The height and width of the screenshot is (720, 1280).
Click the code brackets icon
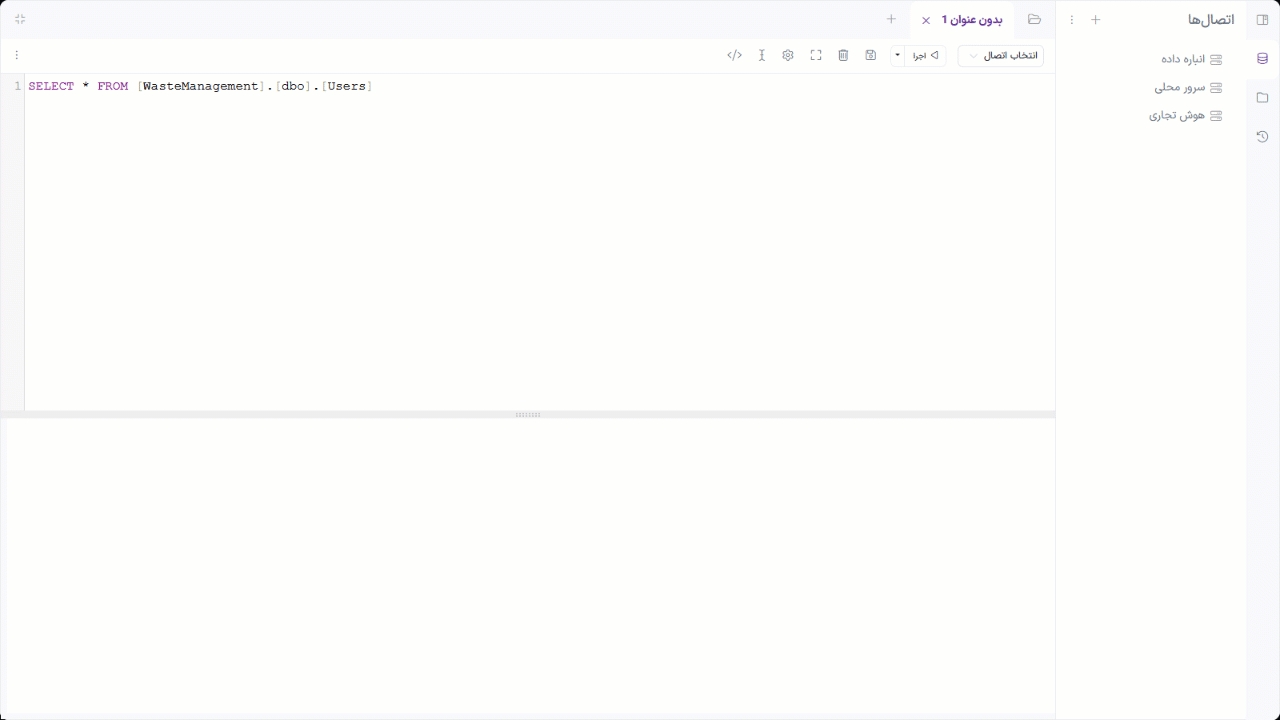click(x=734, y=56)
